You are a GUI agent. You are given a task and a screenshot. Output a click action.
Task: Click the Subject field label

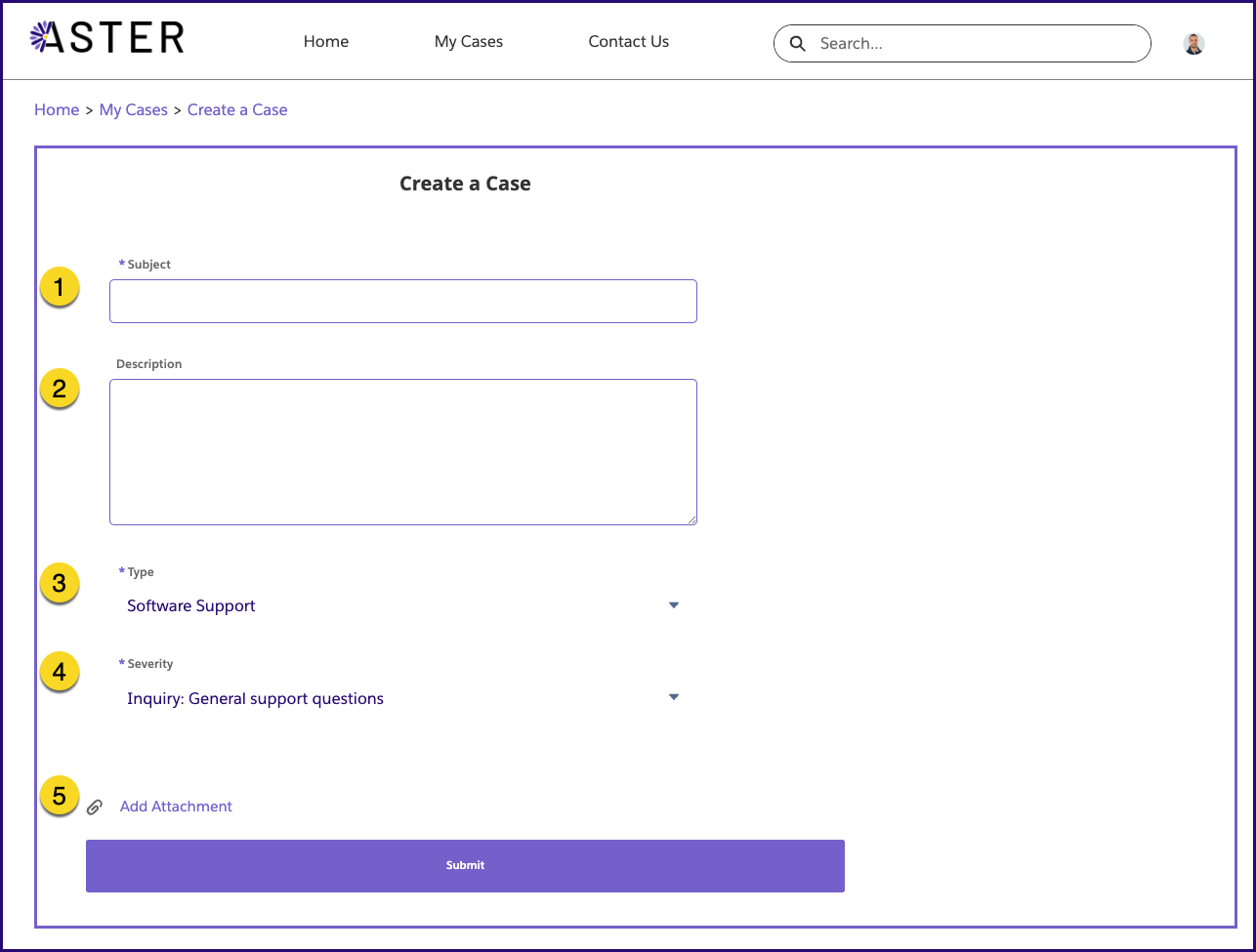[x=149, y=265]
